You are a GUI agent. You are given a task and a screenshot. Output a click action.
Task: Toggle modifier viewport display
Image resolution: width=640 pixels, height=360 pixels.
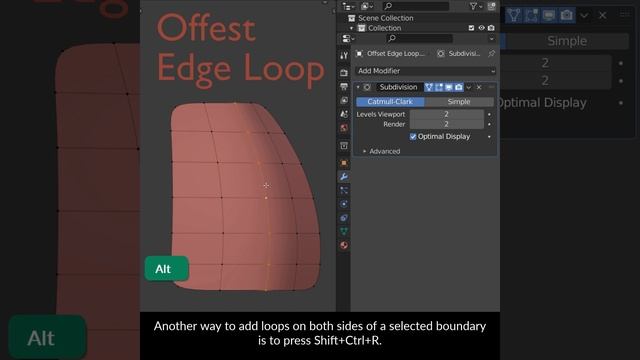[x=449, y=87]
